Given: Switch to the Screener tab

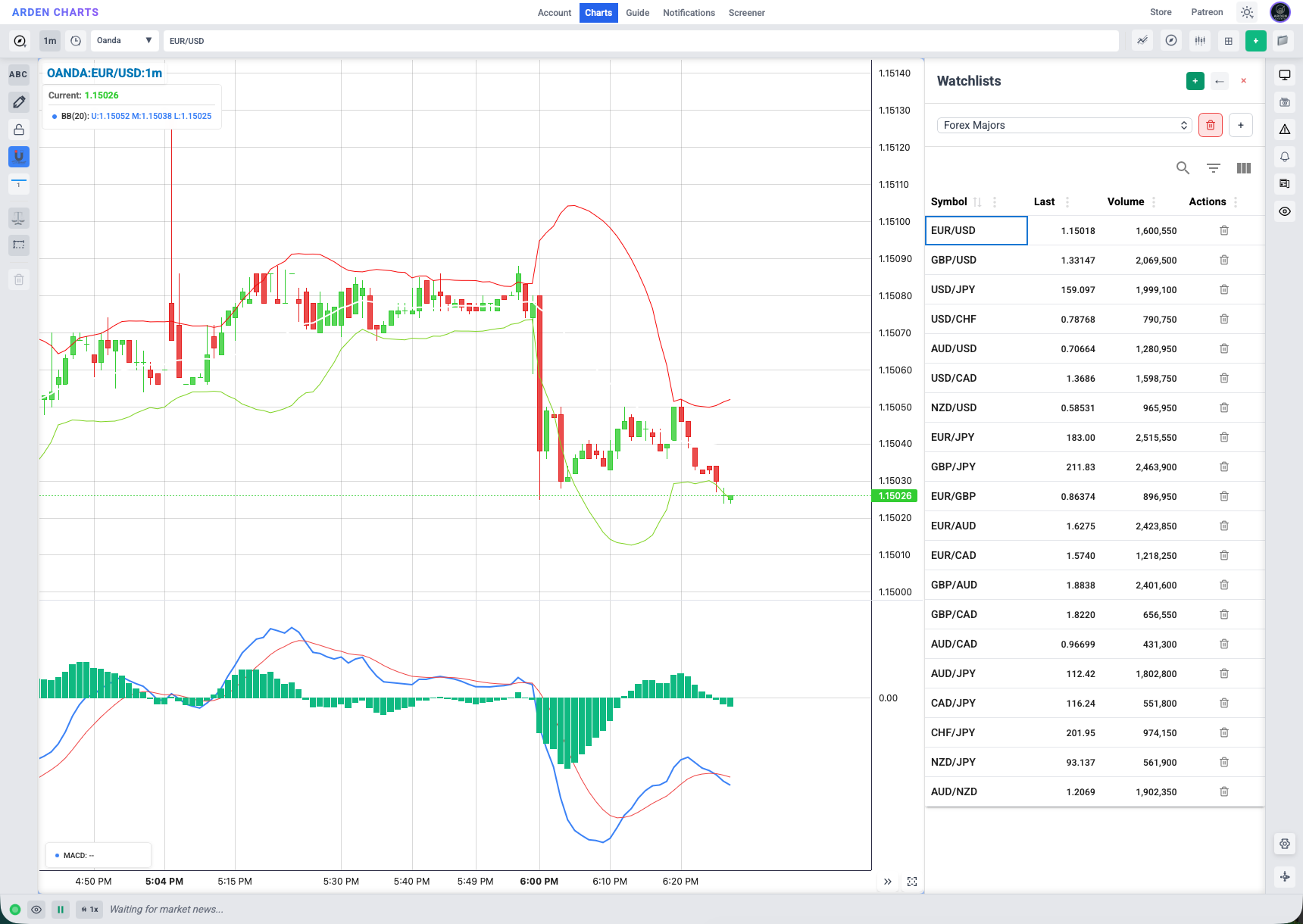Looking at the screenshot, I should point(746,13).
